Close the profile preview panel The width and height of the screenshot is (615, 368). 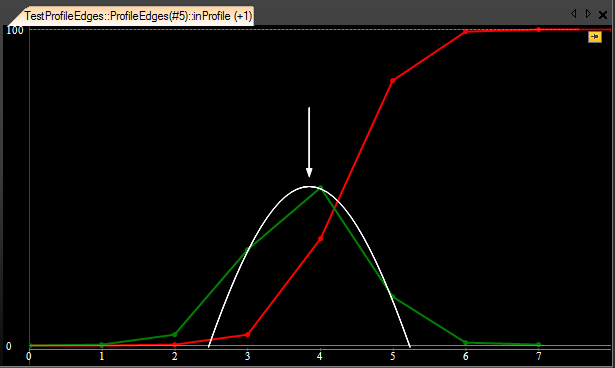point(603,15)
